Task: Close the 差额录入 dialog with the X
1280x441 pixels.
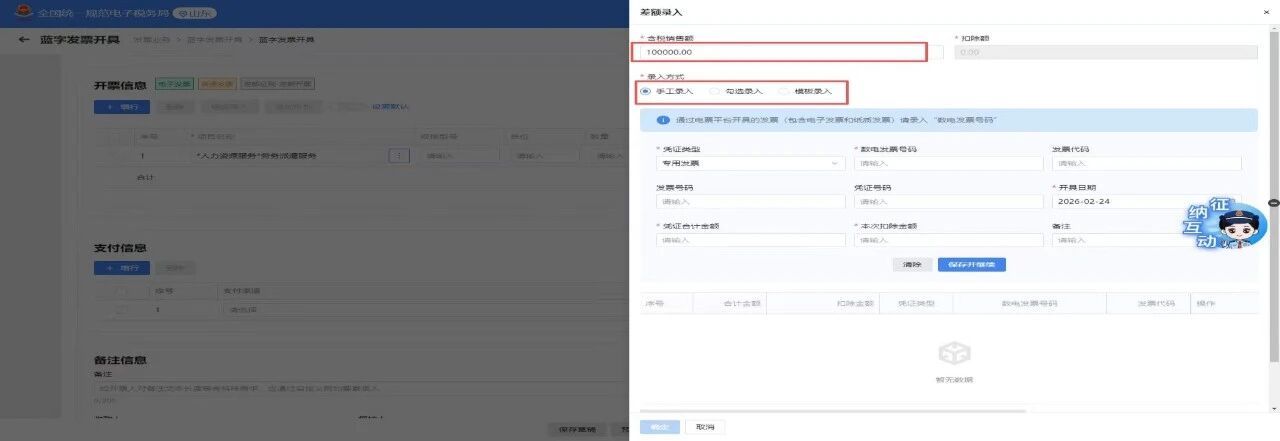Action: pos(1268,11)
